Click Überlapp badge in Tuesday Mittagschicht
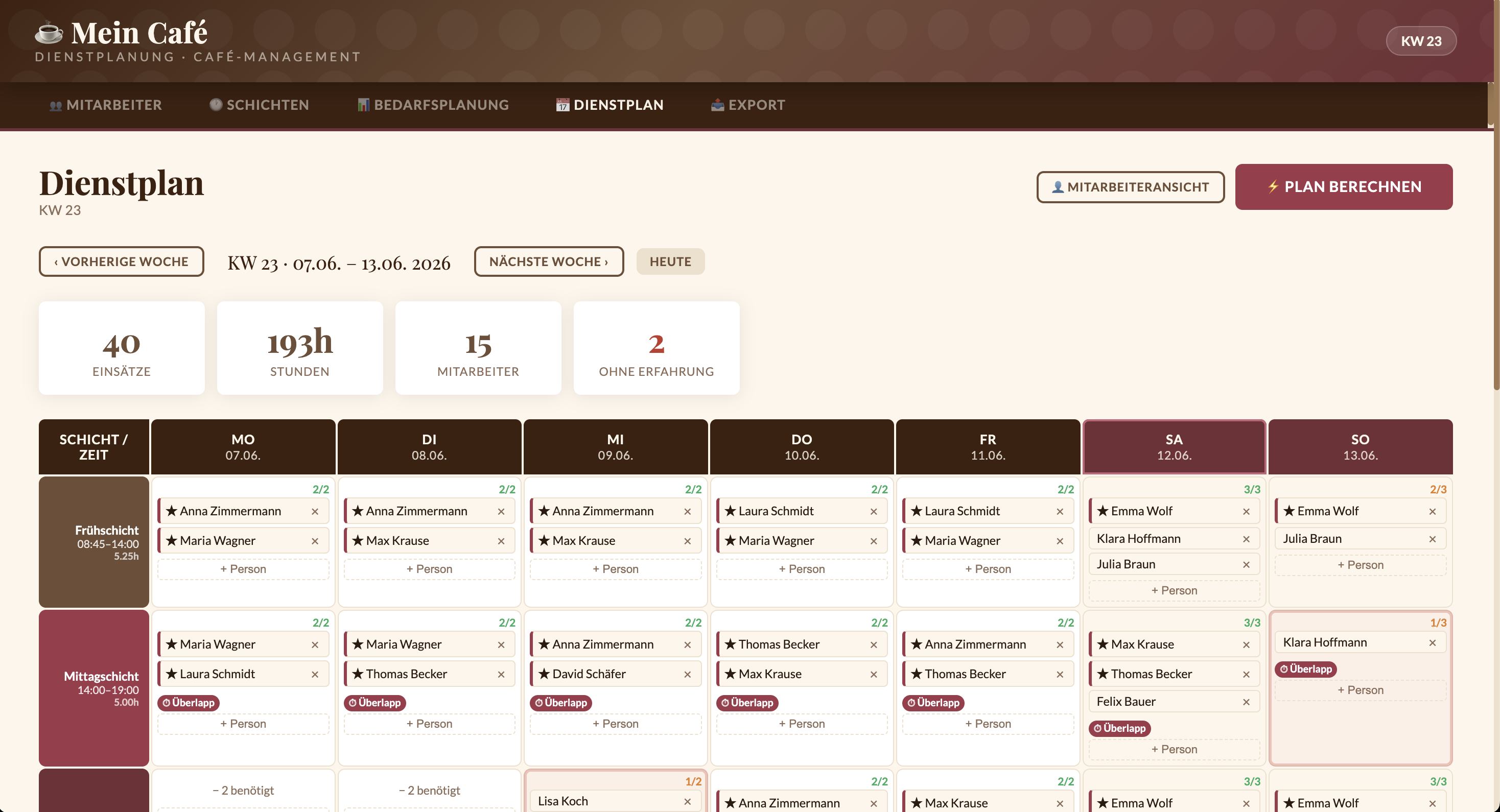 [x=374, y=703]
